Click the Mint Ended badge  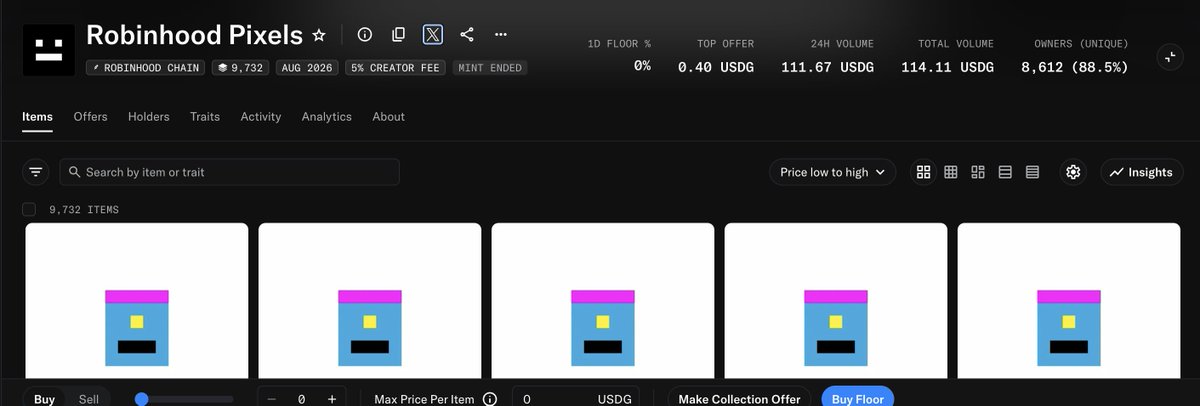point(490,68)
